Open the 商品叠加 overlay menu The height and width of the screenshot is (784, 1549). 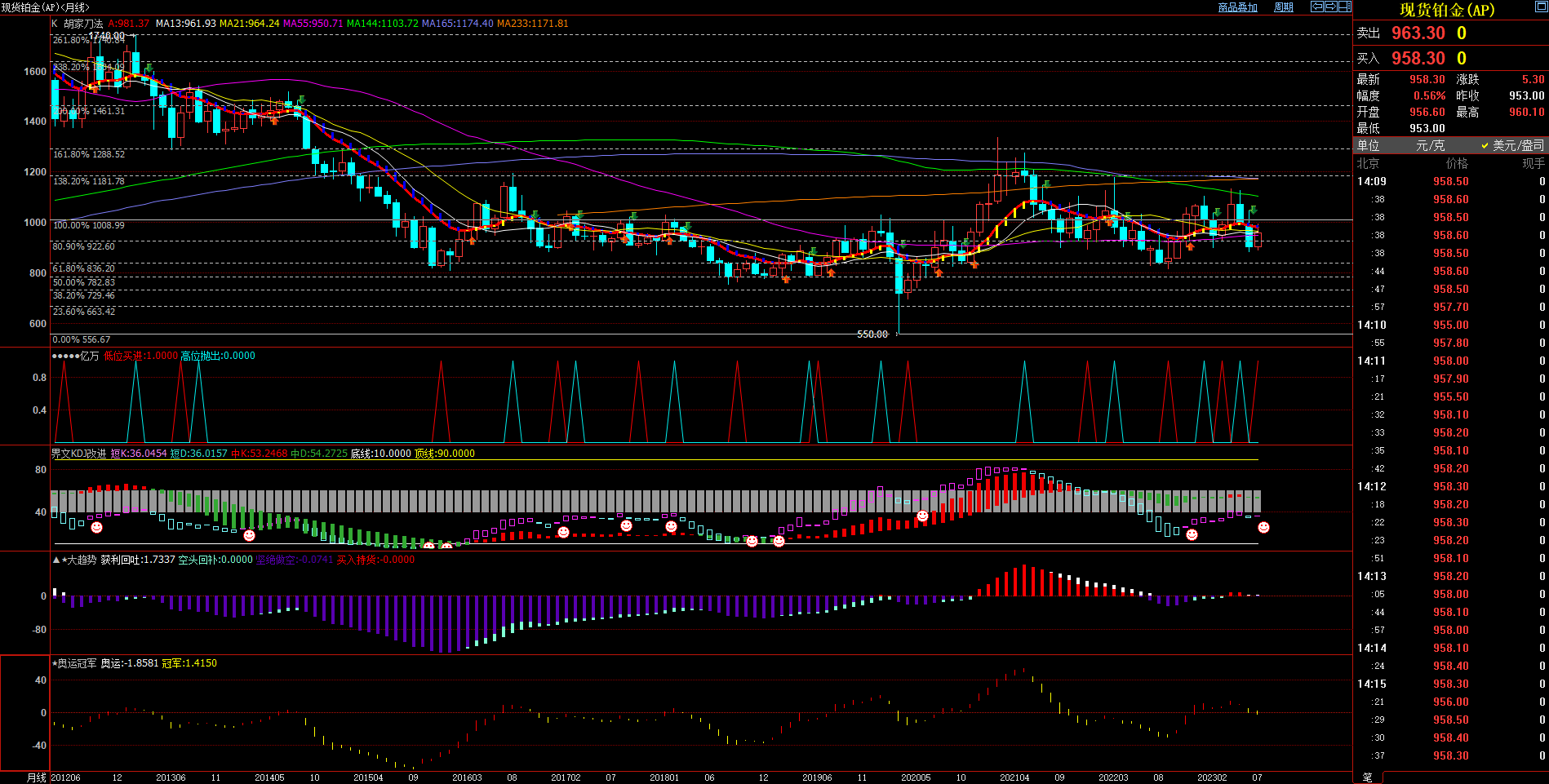1237,7
